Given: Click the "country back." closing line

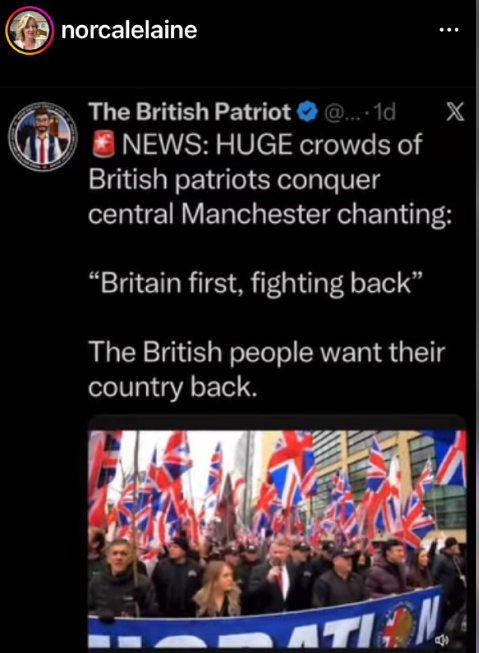Looking at the screenshot, I should (171, 387).
